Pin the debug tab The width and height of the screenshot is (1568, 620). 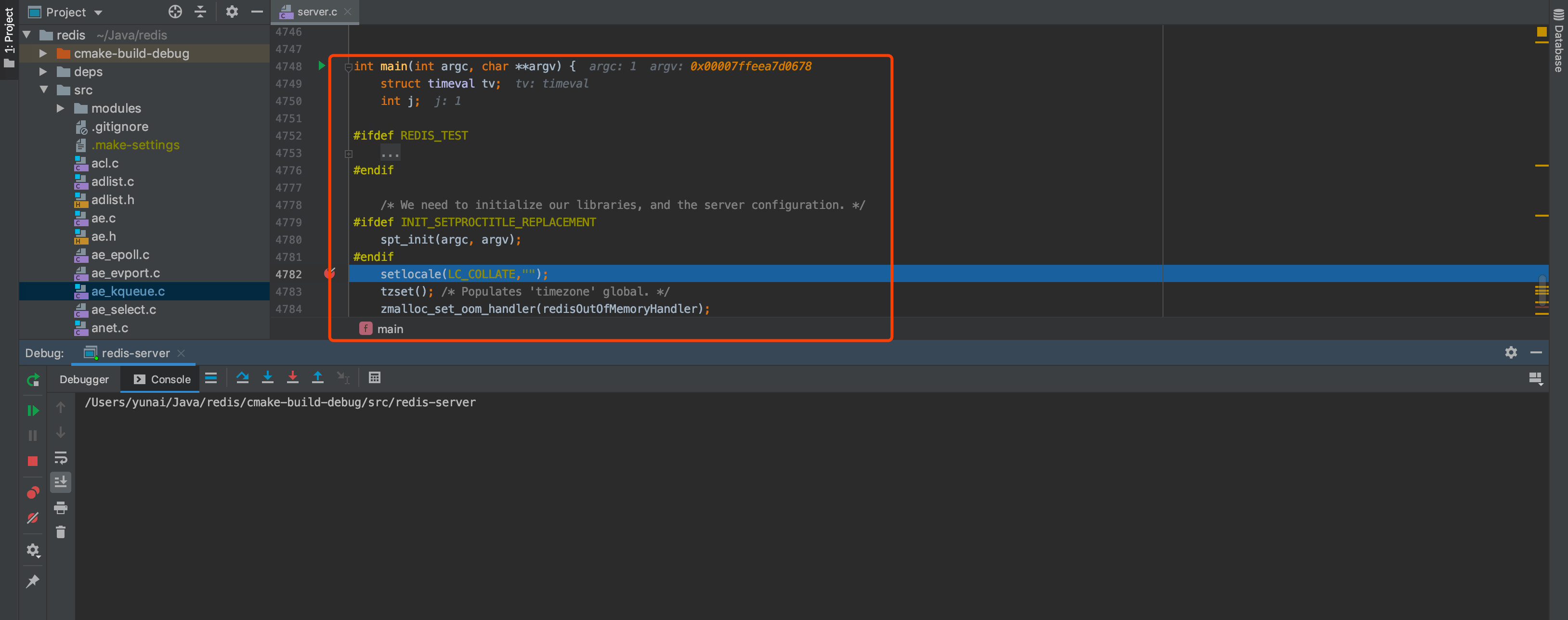[33, 581]
